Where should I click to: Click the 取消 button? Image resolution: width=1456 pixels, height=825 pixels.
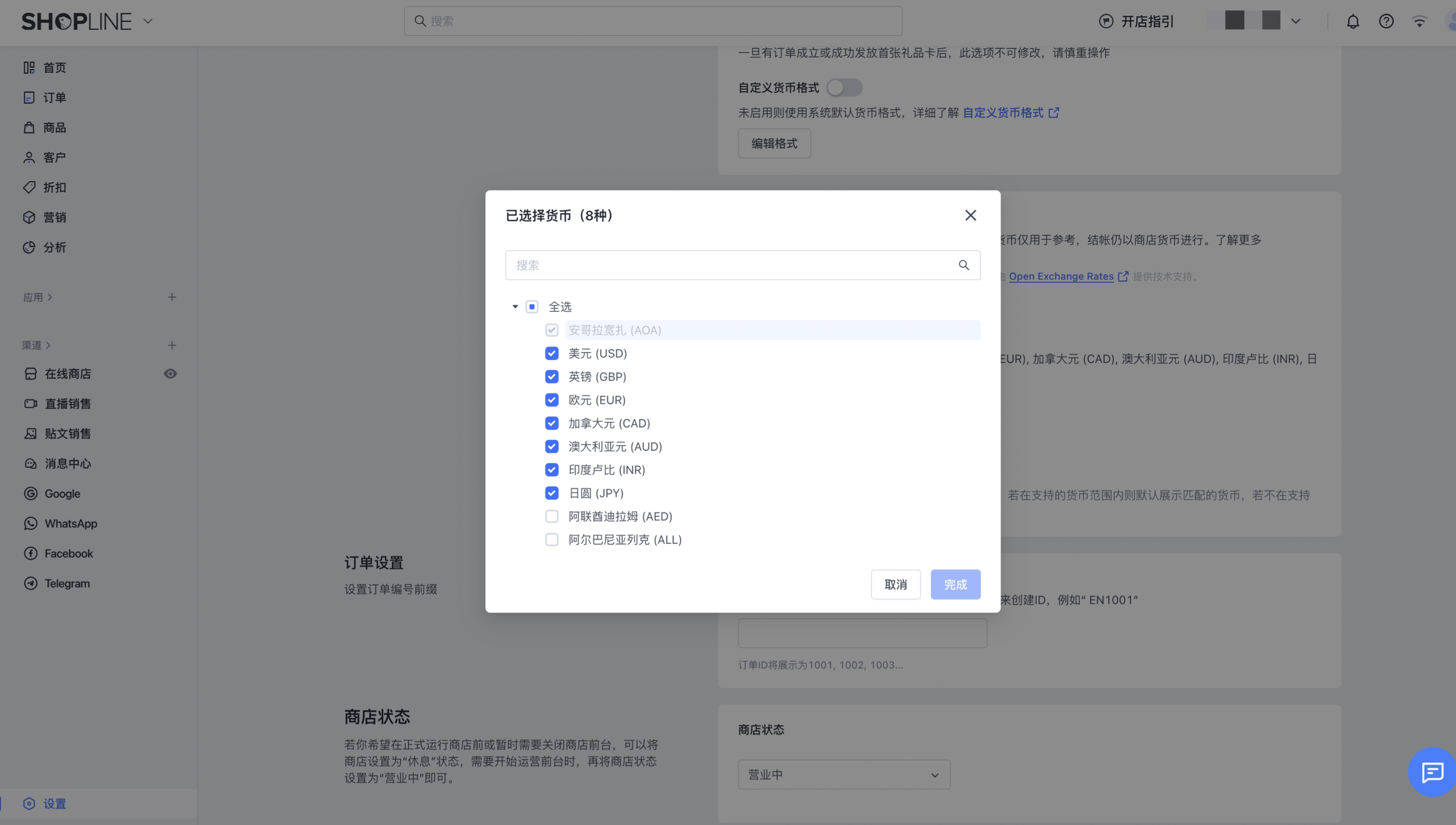896,584
